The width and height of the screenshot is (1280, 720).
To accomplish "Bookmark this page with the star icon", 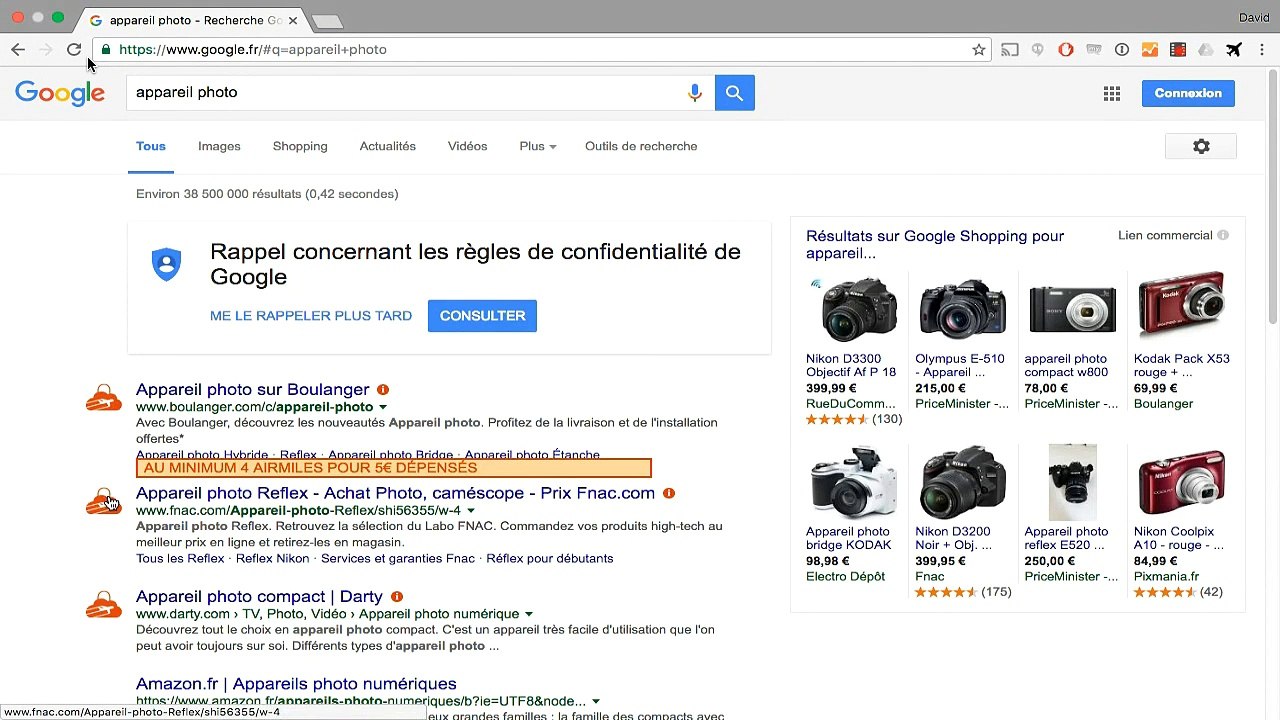I will pos(979,49).
